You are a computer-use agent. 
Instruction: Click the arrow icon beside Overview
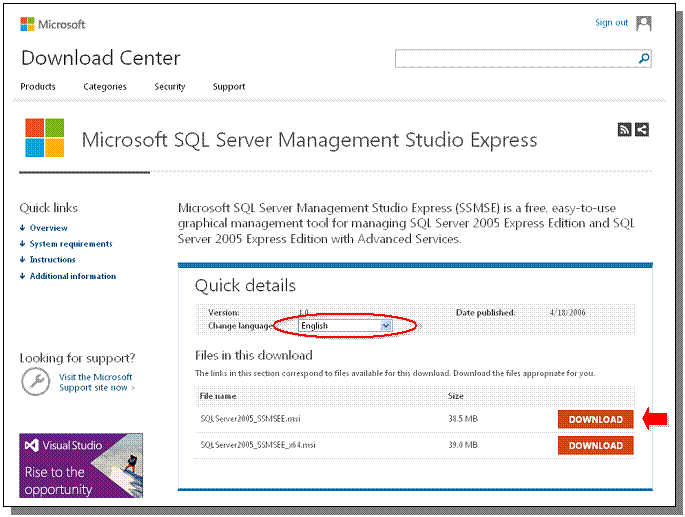[x=22, y=228]
